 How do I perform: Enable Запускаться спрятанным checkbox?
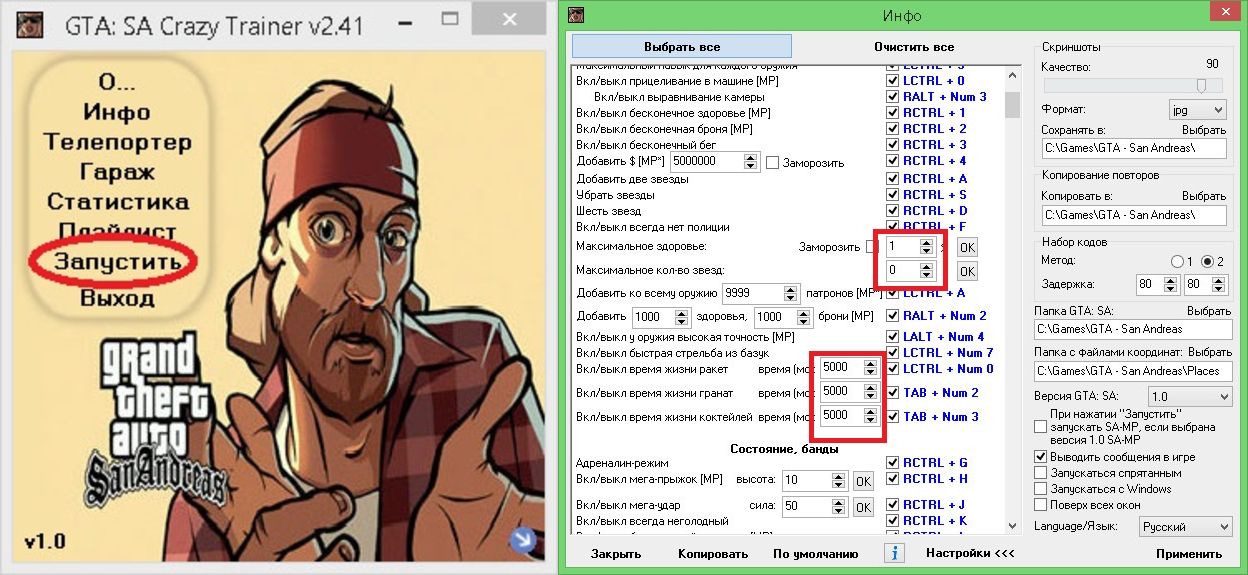pyautogui.click(x=1041, y=473)
